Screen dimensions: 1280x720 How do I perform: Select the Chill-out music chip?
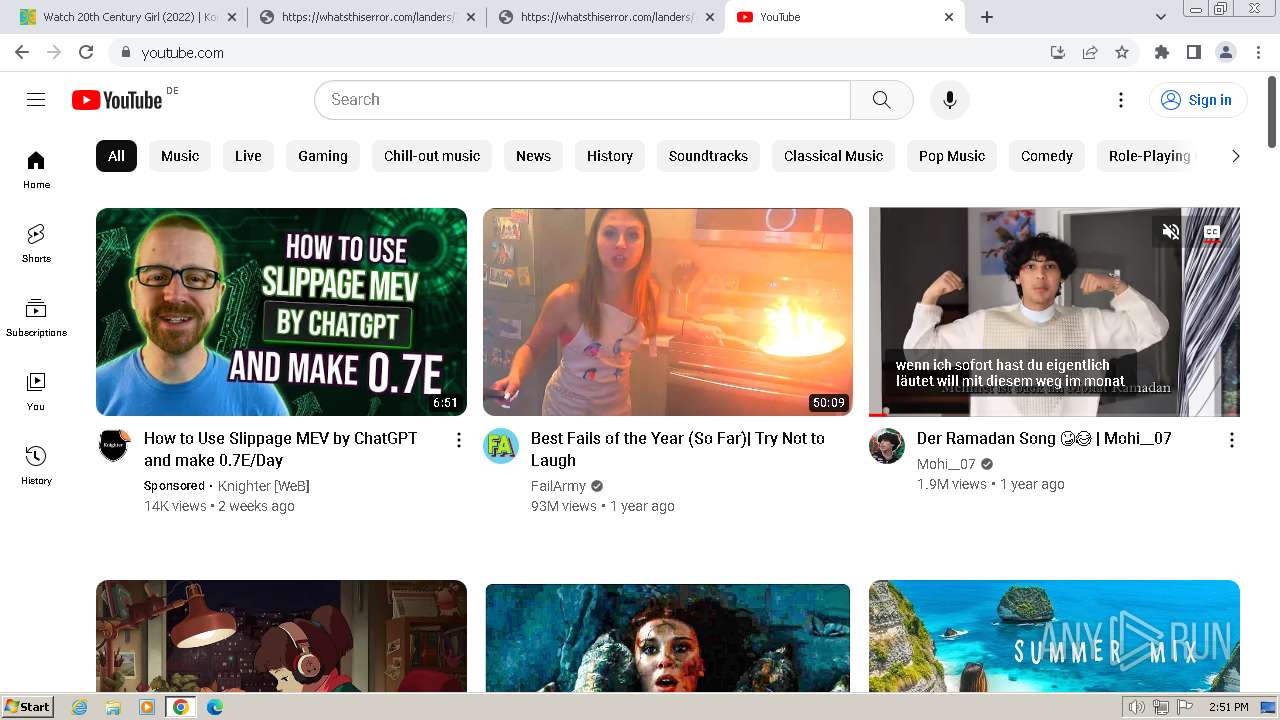[x=432, y=156]
